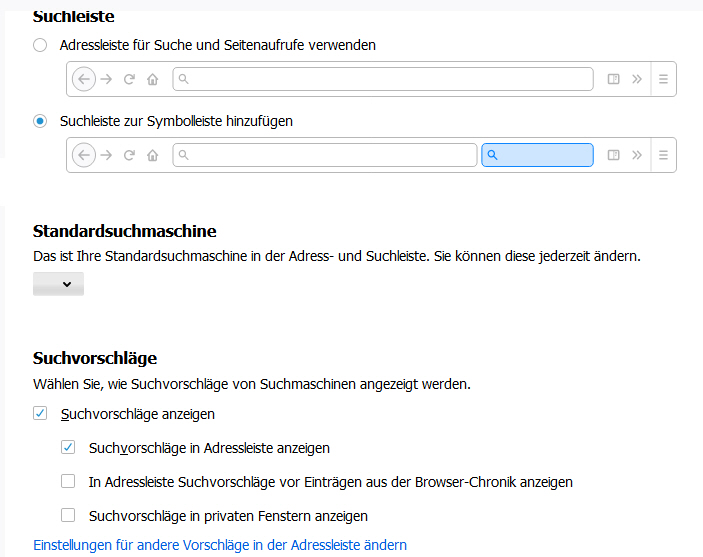Click sidebar icon in the address-bar-only toolbar preview
The width and height of the screenshot is (703, 557).
614,79
